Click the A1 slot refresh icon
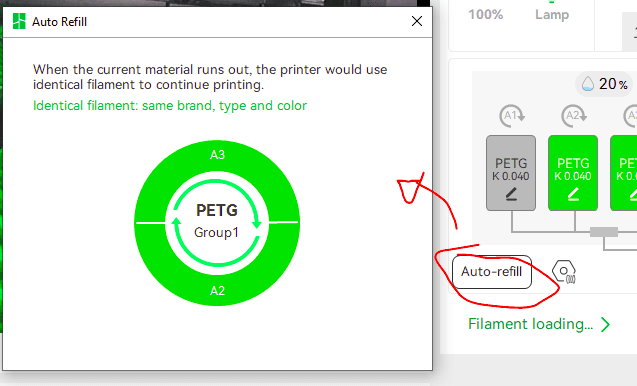Viewport: 637px width, 386px height. point(512,116)
